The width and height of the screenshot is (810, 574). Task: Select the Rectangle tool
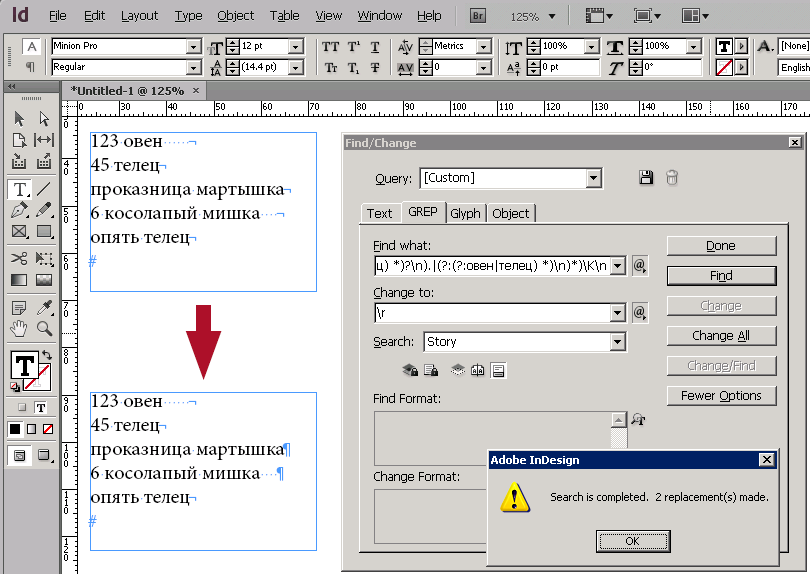click(x=44, y=231)
